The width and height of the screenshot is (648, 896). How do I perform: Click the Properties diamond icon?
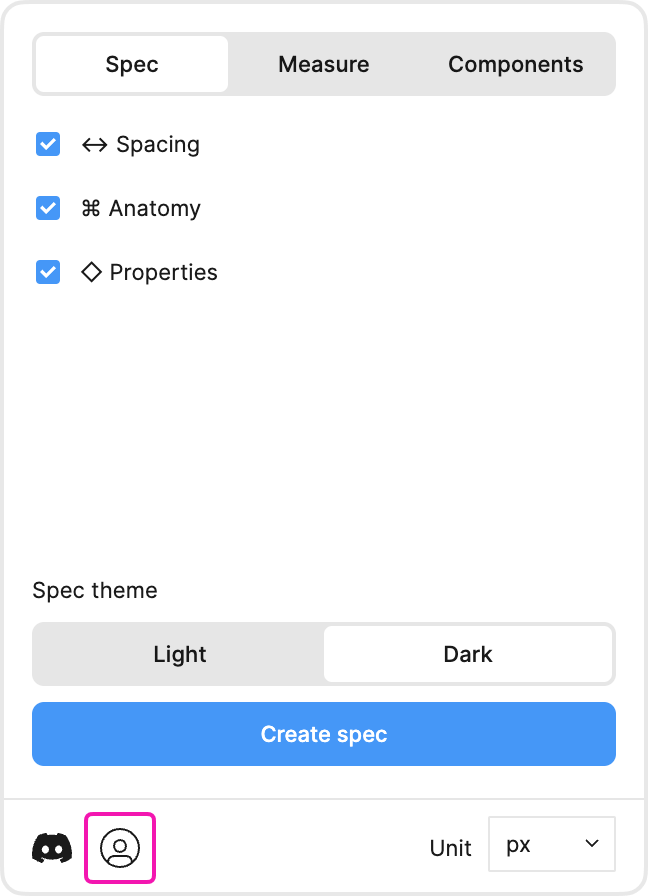(x=91, y=272)
